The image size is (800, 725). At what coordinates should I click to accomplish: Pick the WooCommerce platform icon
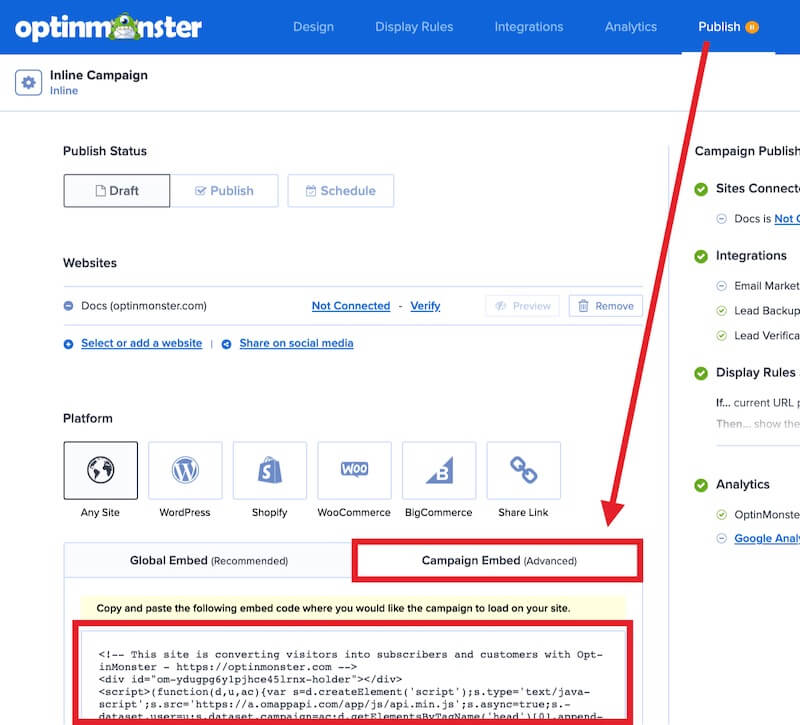point(353,470)
